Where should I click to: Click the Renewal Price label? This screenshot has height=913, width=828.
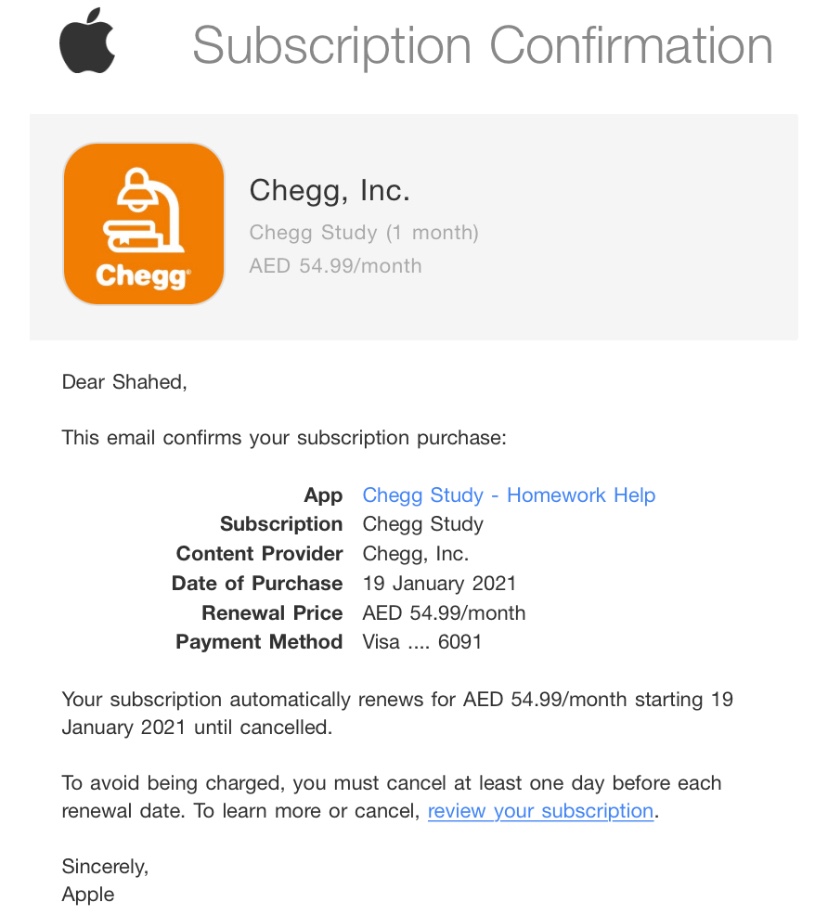click(272, 613)
